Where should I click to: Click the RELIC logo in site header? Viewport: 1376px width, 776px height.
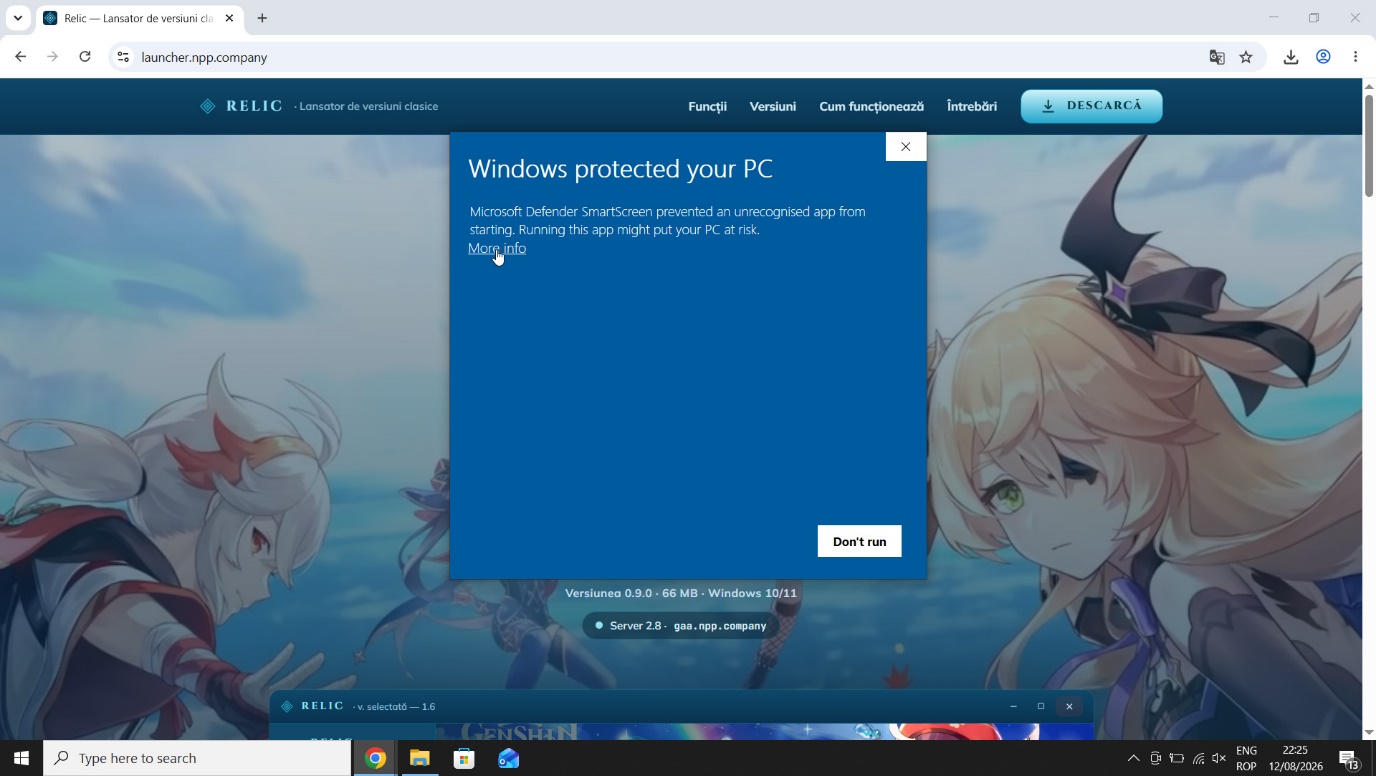click(241, 106)
